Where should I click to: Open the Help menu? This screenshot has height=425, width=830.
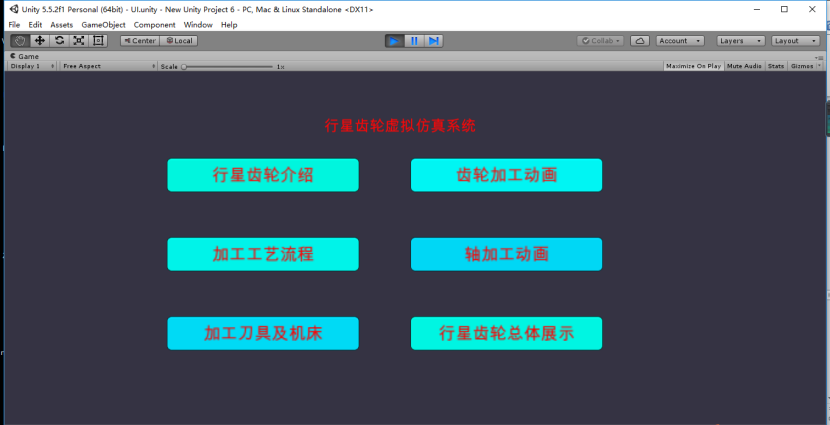point(229,25)
